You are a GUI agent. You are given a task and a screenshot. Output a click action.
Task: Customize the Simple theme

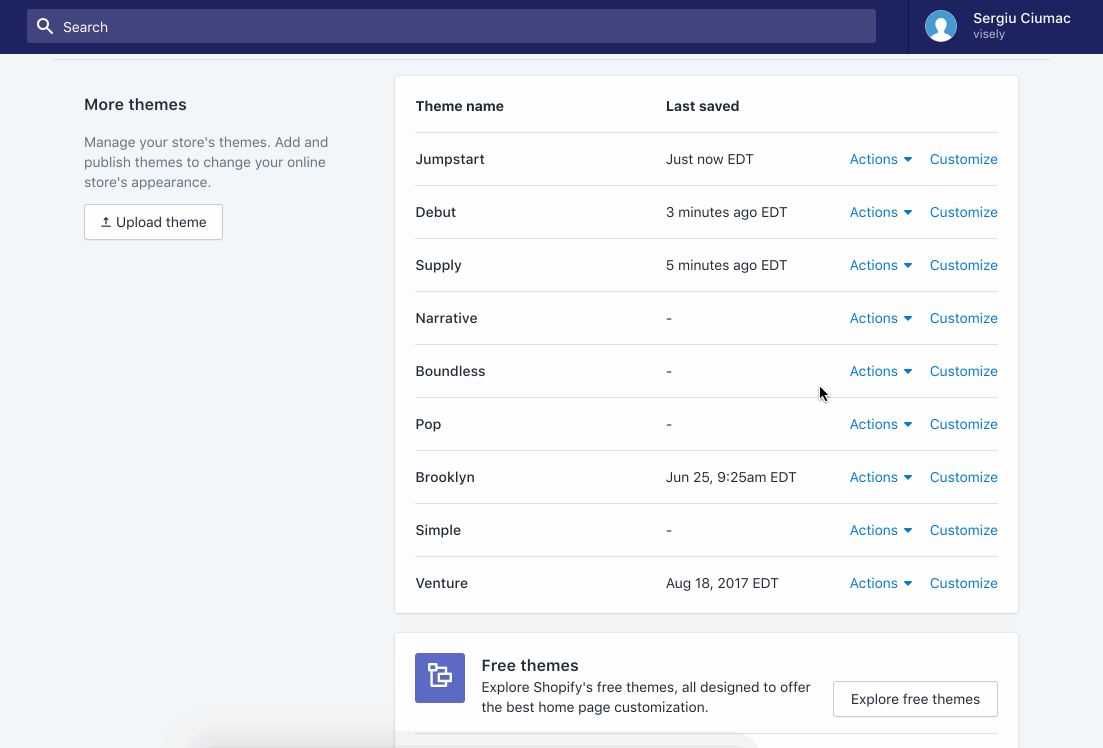(963, 530)
